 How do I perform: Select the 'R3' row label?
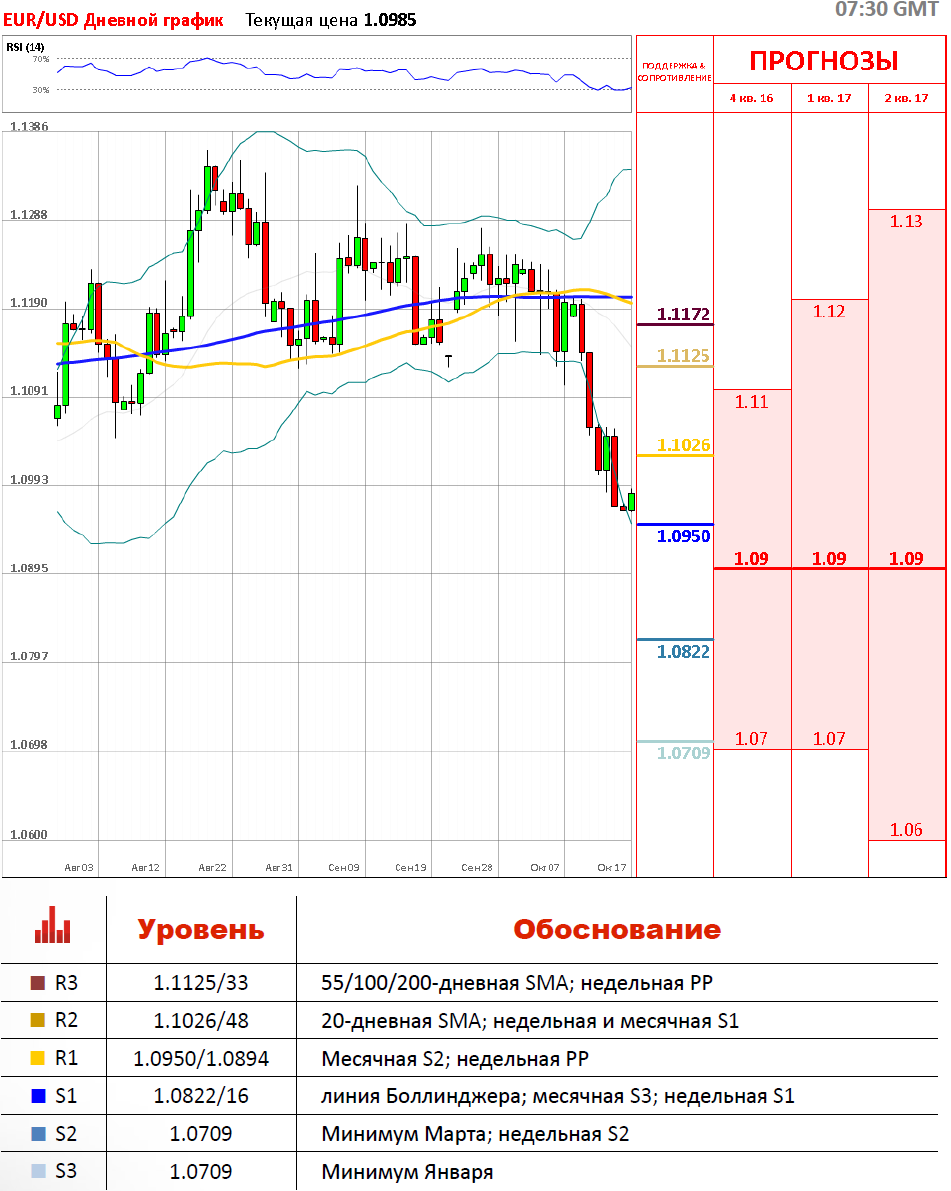[66, 983]
